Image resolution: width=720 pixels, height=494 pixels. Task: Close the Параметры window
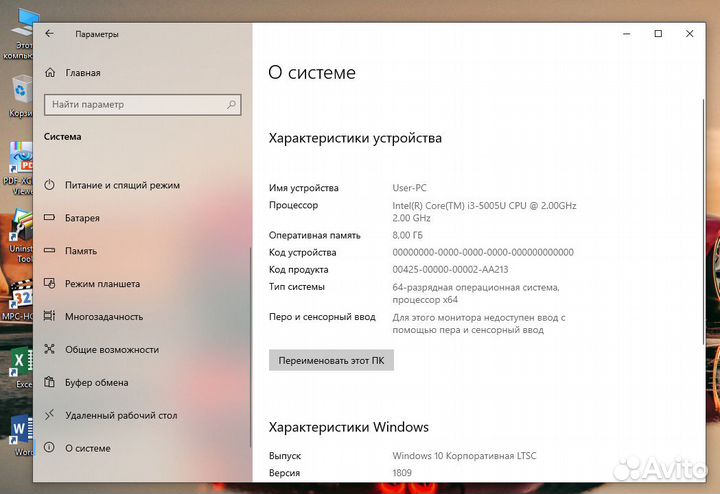pos(689,34)
